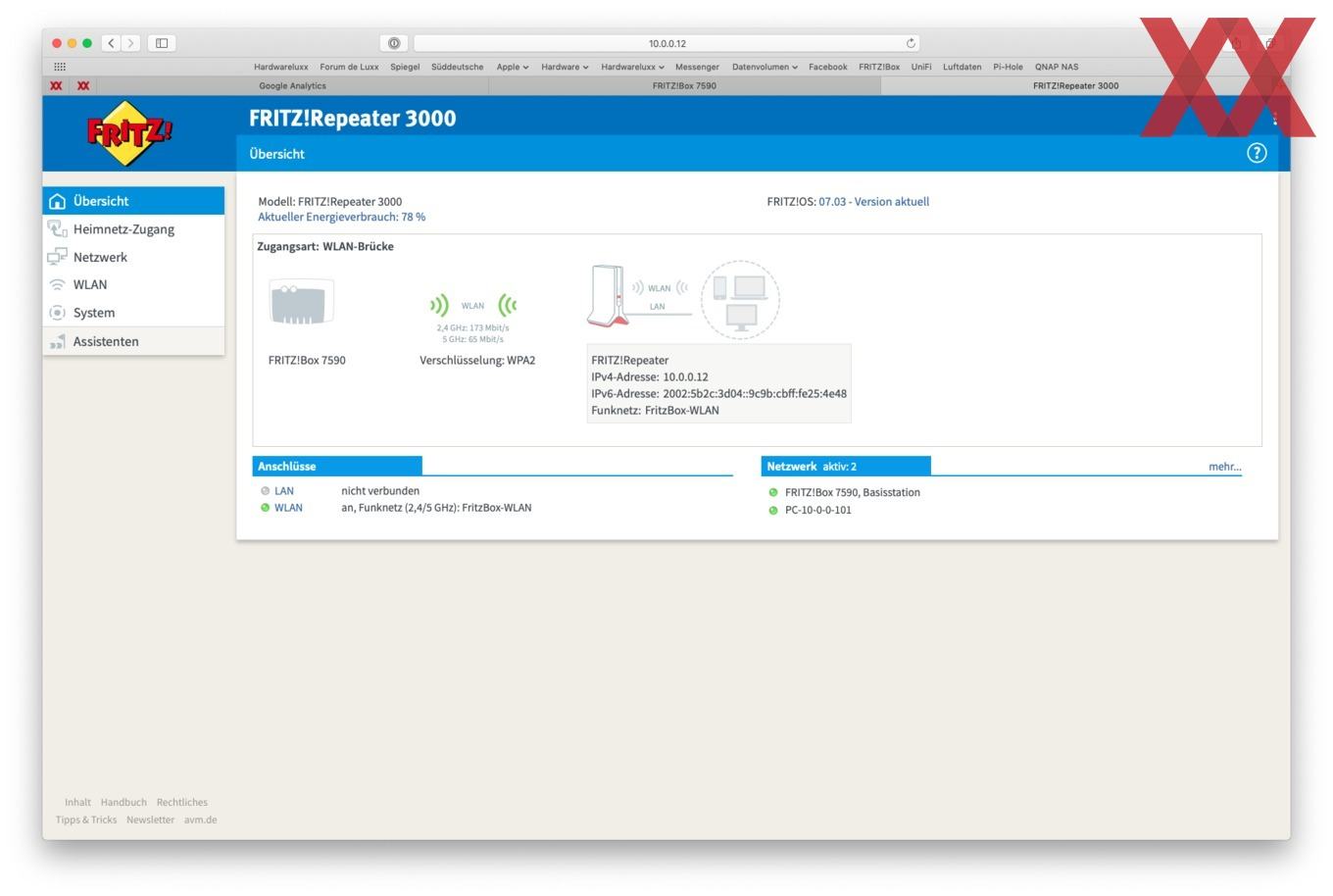Viewport: 1333px width, 896px height.
Task: Click the green WLAN status dot
Action: [265, 508]
